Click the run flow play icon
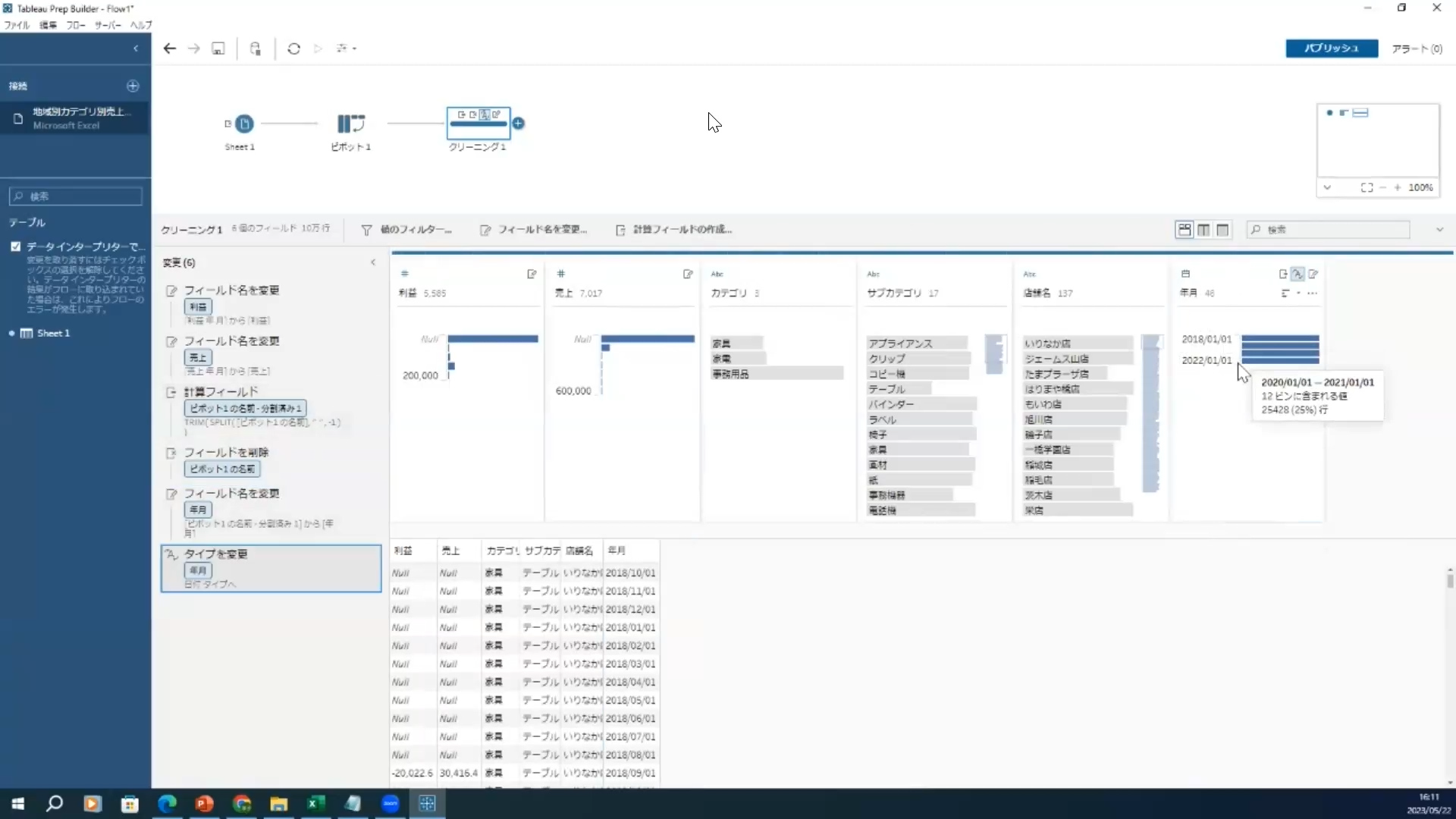Viewport: 1456px width, 819px height. [x=318, y=49]
